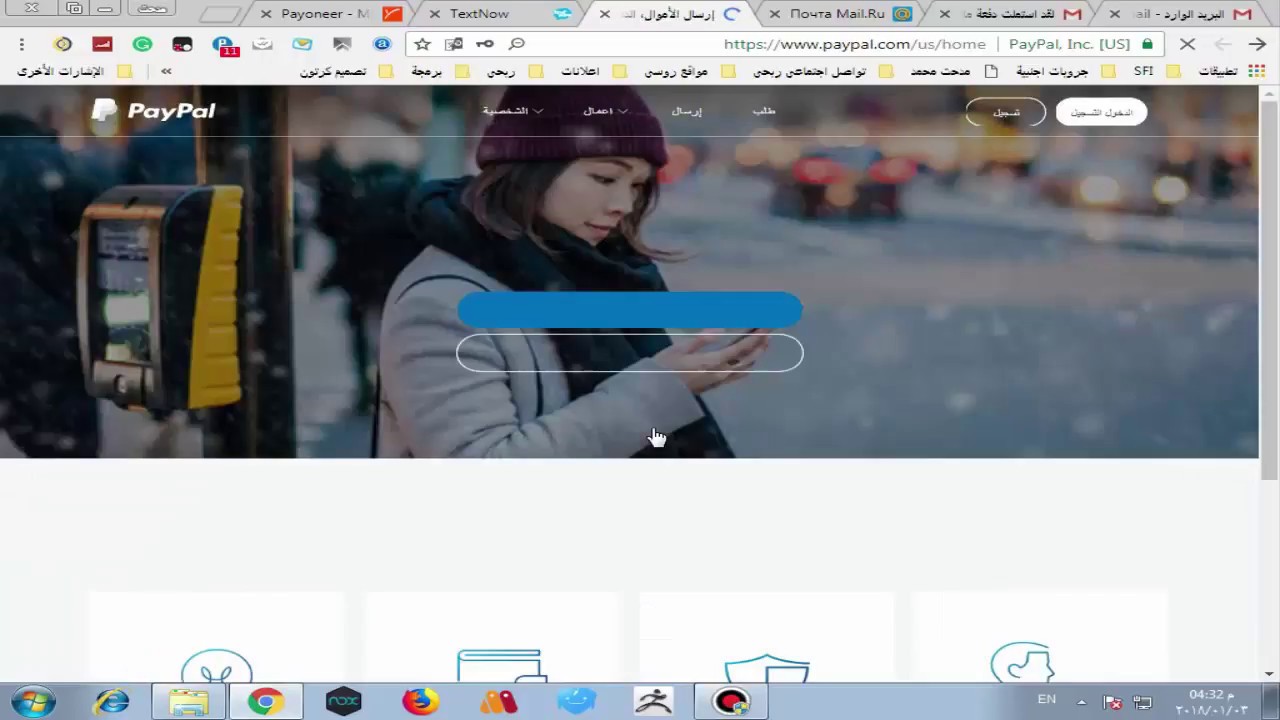
Task: Expand the أعمال dropdown in PayPal nav
Action: click(x=604, y=111)
